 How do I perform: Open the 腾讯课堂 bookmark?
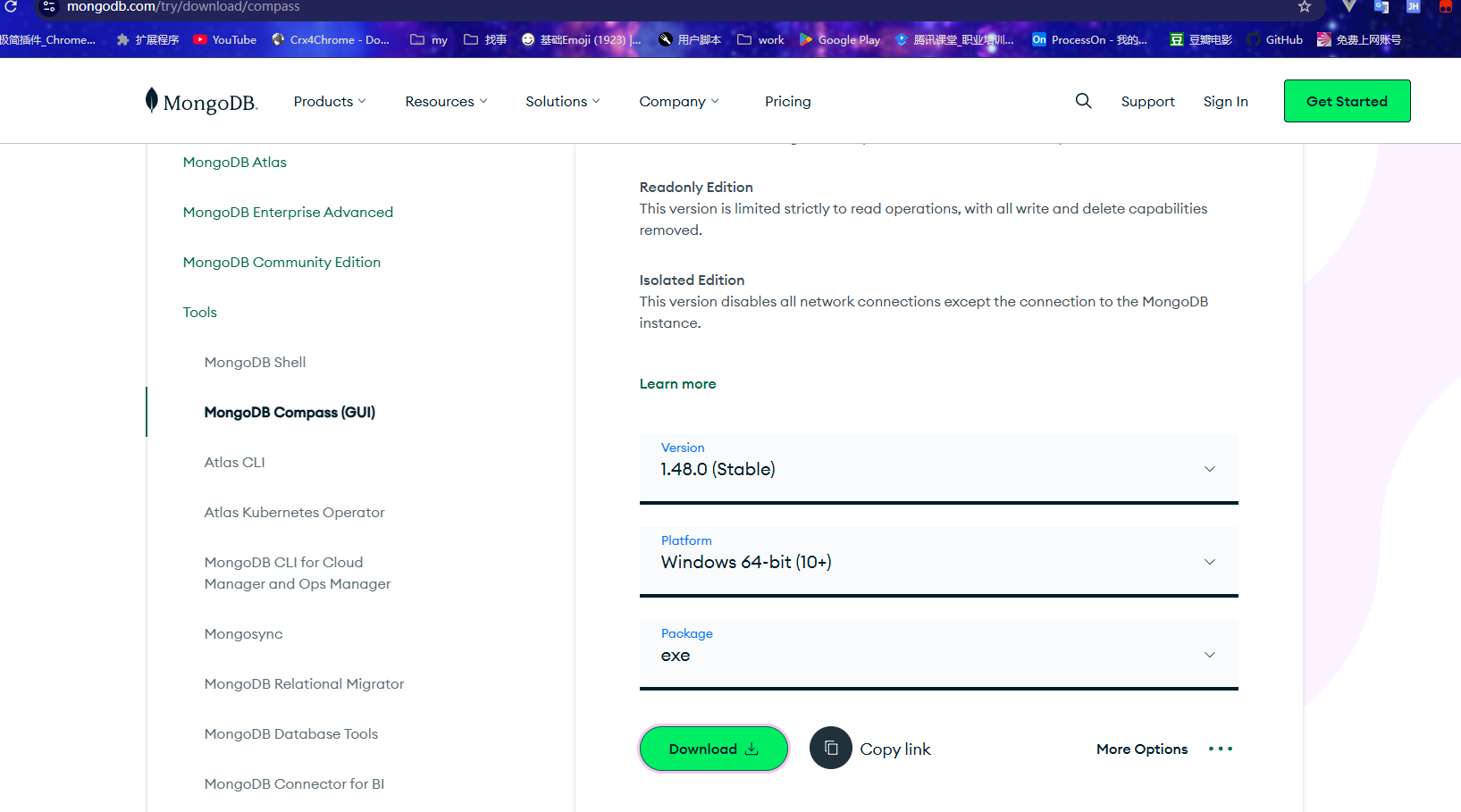954,39
